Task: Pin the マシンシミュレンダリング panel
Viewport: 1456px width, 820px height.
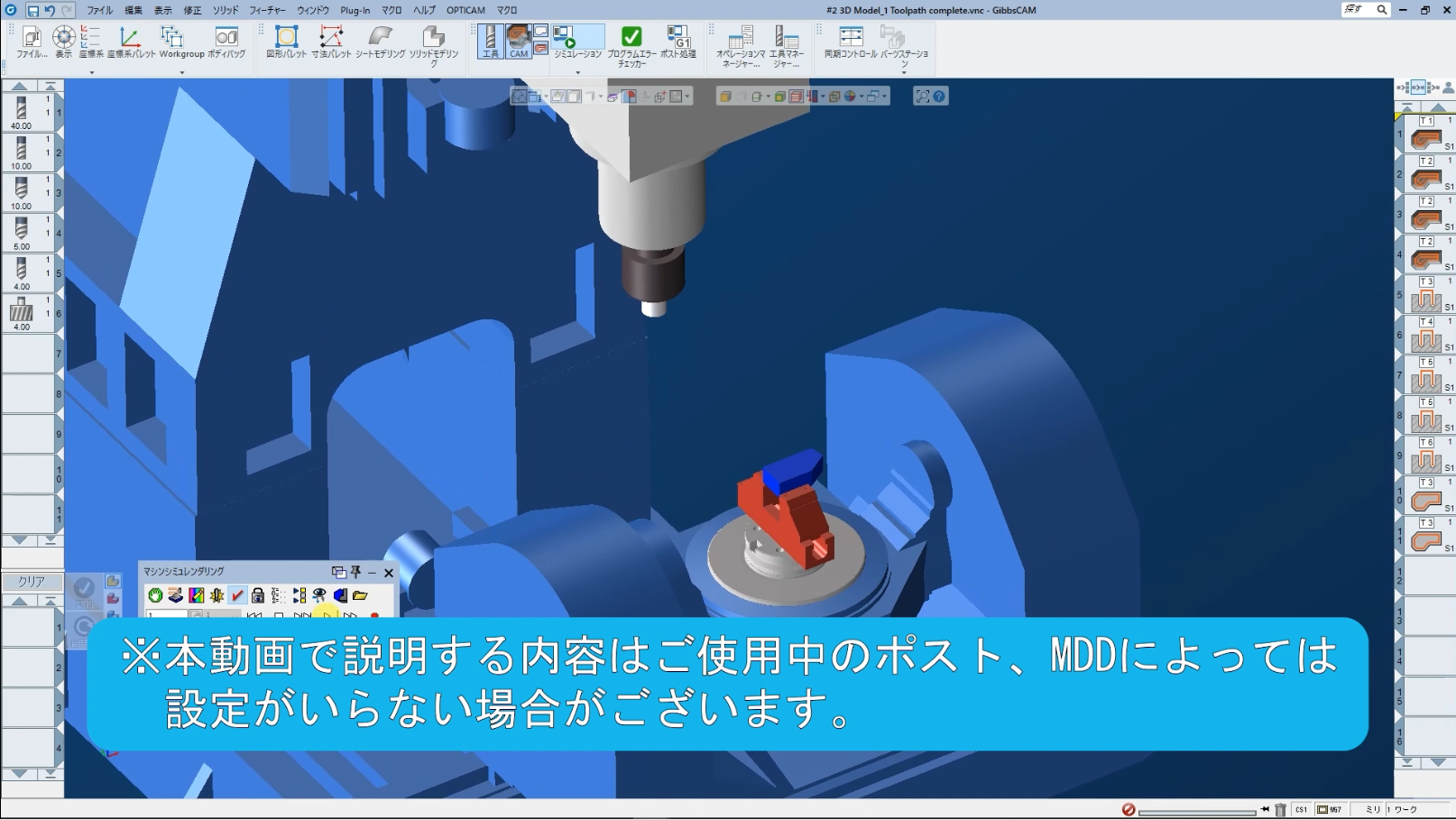Action: (x=355, y=572)
